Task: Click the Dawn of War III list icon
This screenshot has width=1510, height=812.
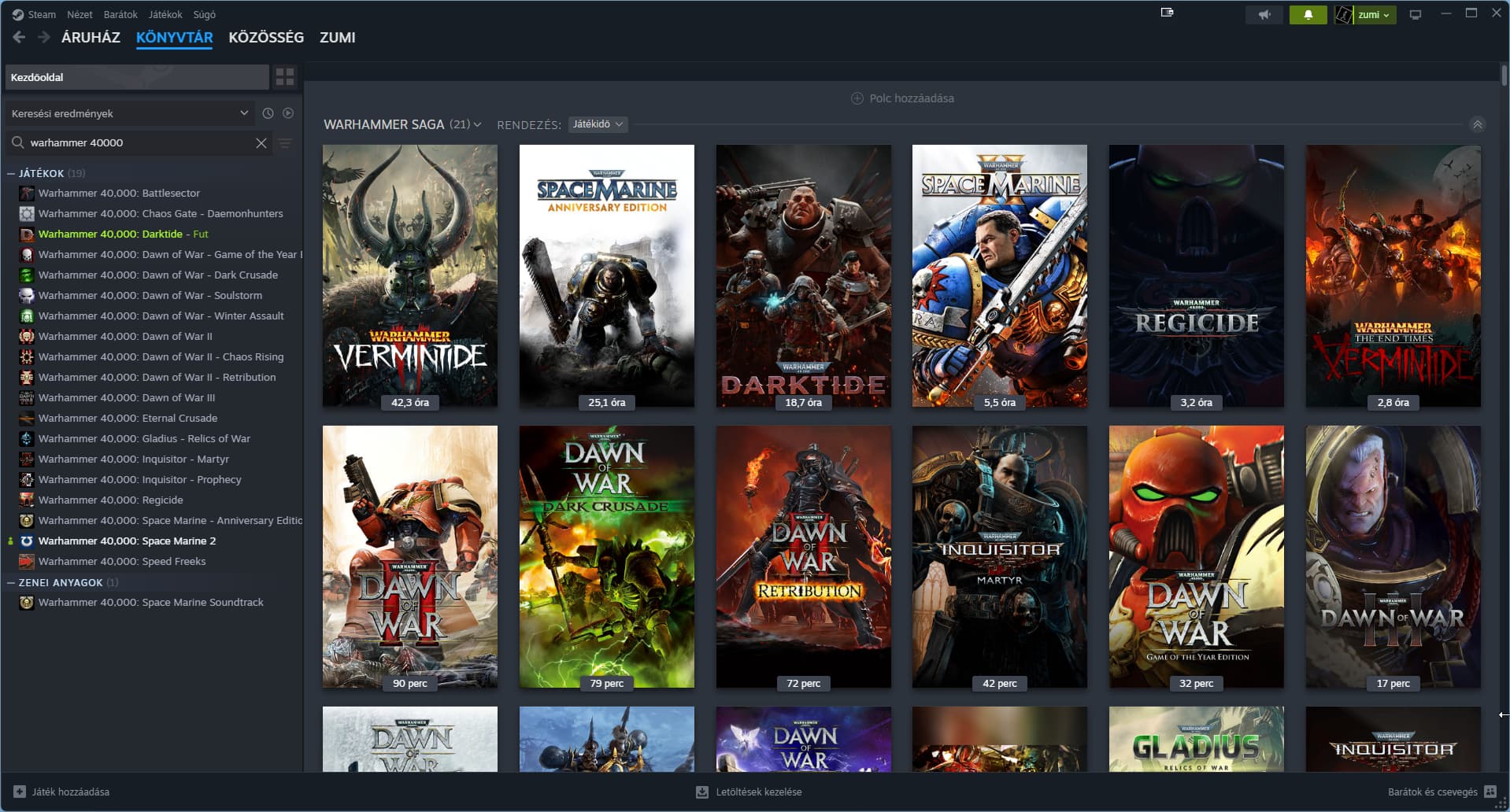Action: click(x=27, y=397)
